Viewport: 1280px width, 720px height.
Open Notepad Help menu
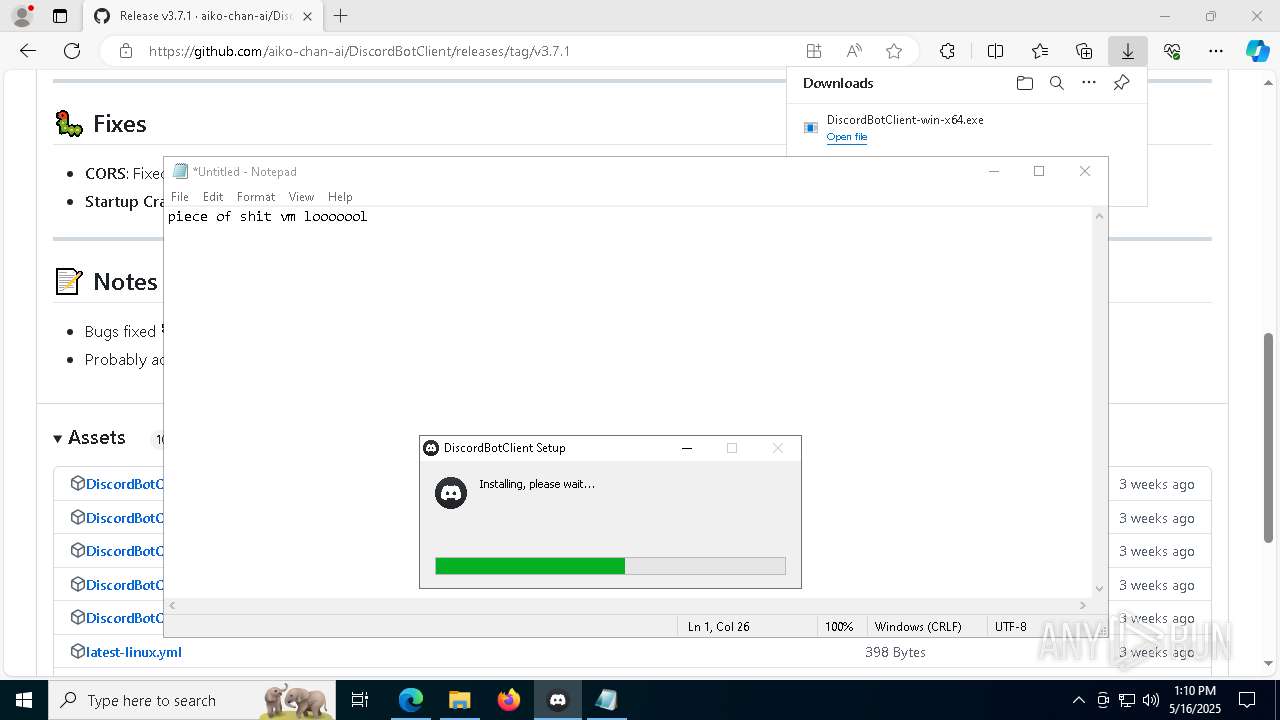click(340, 197)
